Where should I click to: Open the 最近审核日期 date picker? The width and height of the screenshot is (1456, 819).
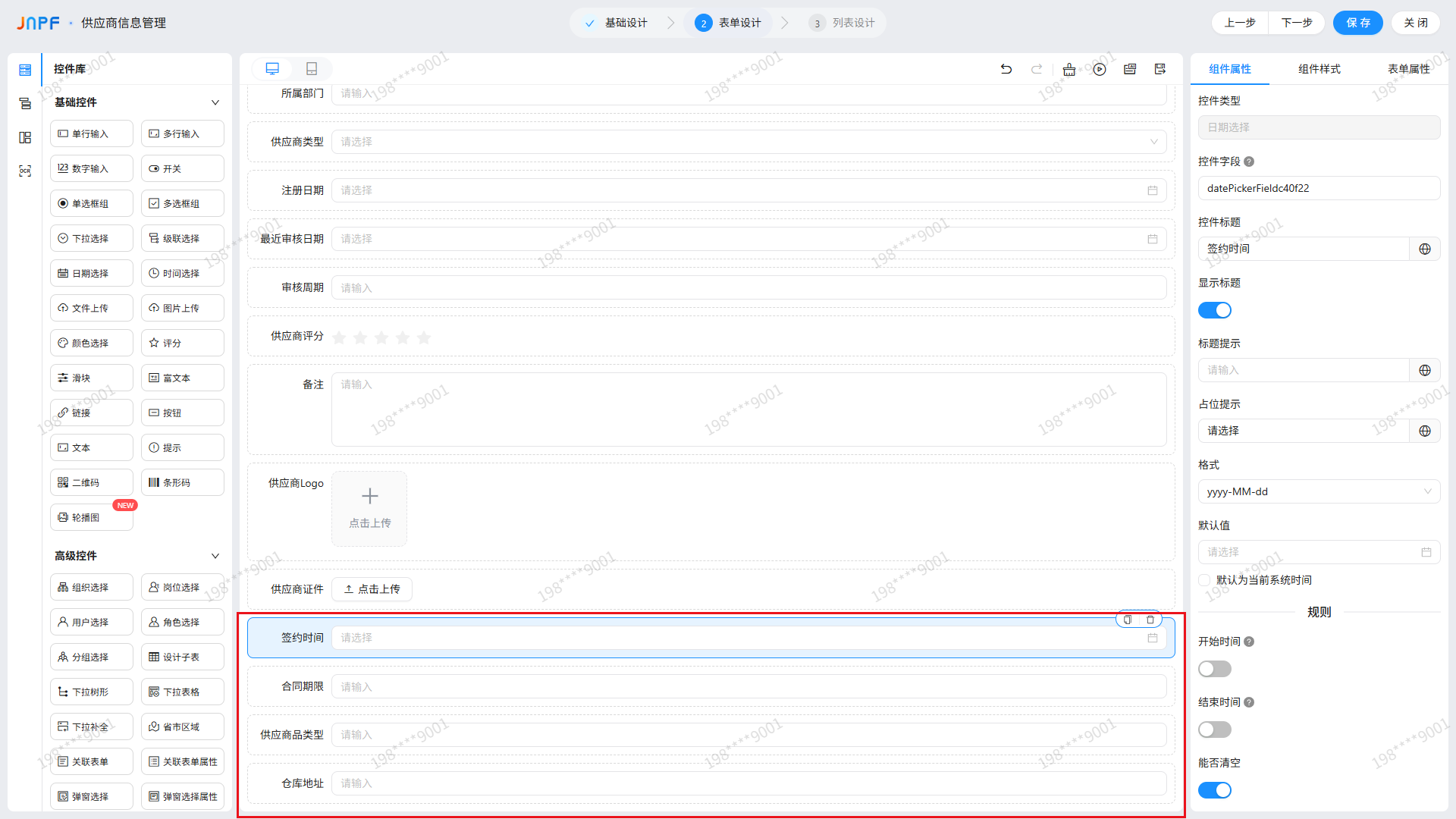pyautogui.click(x=748, y=239)
